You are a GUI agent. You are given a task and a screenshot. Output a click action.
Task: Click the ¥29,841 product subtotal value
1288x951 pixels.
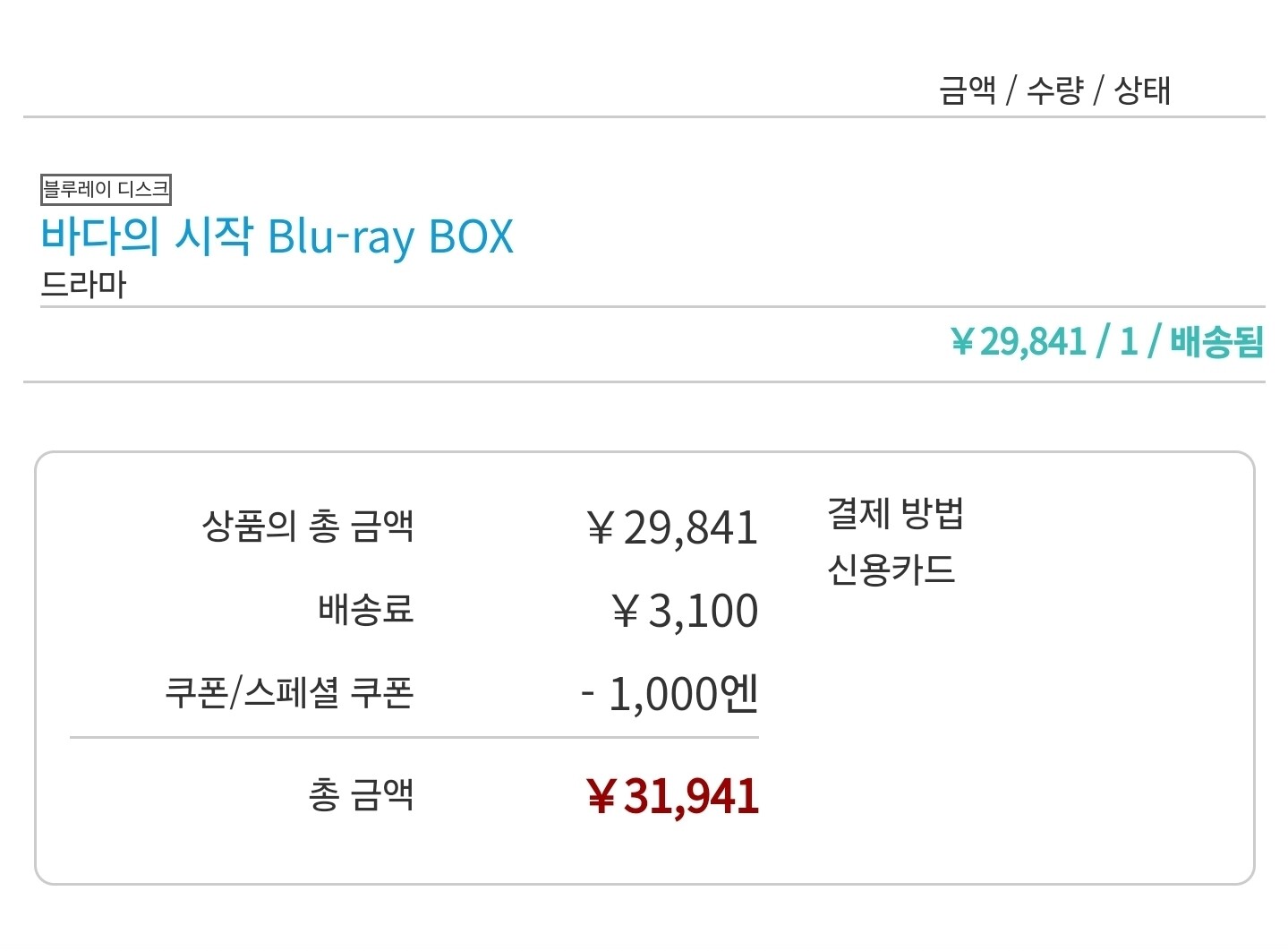(x=672, y=527)
